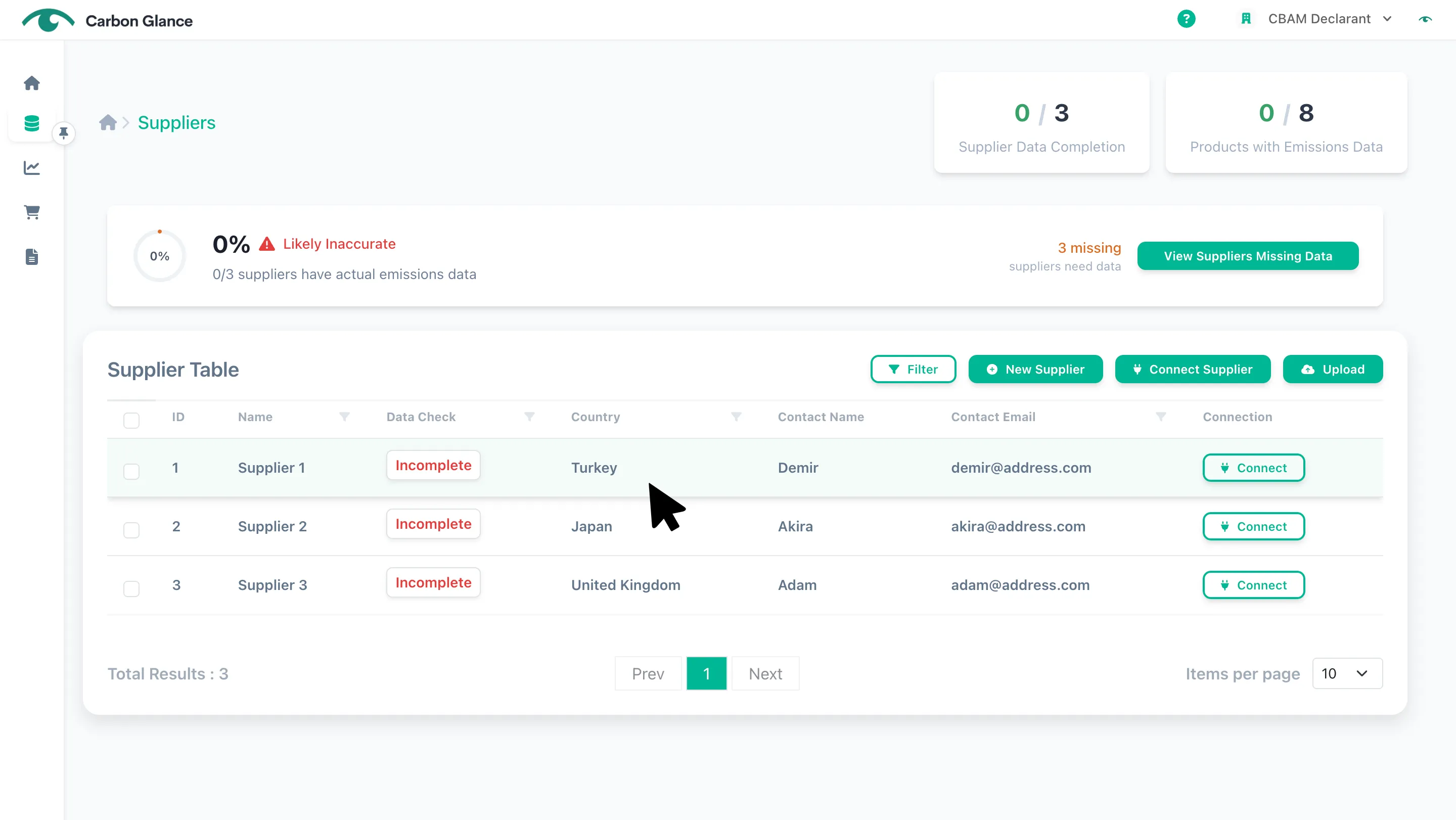This screenshot has width=1456, height=820.
Task: Pin the sidebar with the pushpin icon
Action: (64, 133)
